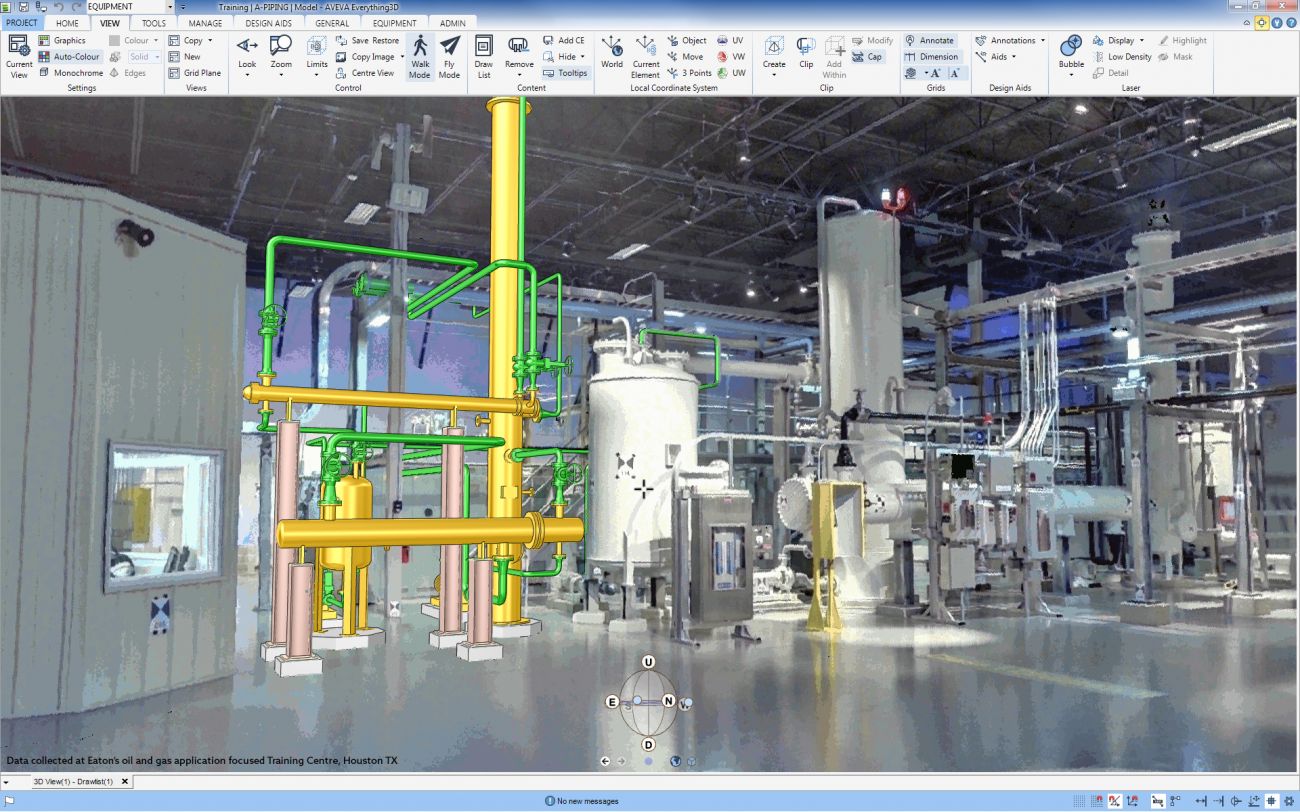Screen dimensions: 1300x812
Task: Enable Walk Mode navigation
Action: [x=419, y=57]
